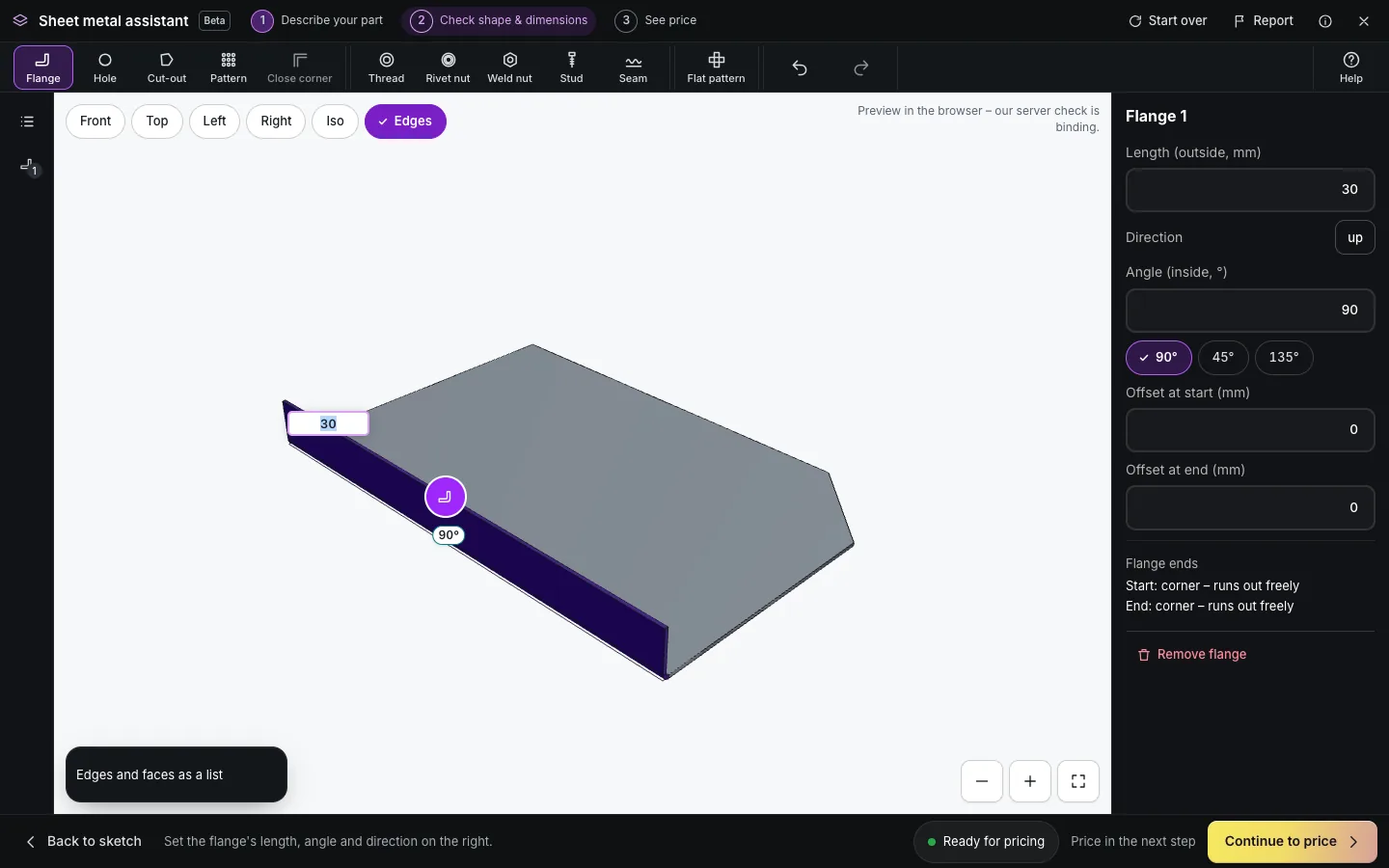
Task: Select flange 1 icon in left sidebar
Action: pos(29,167)
